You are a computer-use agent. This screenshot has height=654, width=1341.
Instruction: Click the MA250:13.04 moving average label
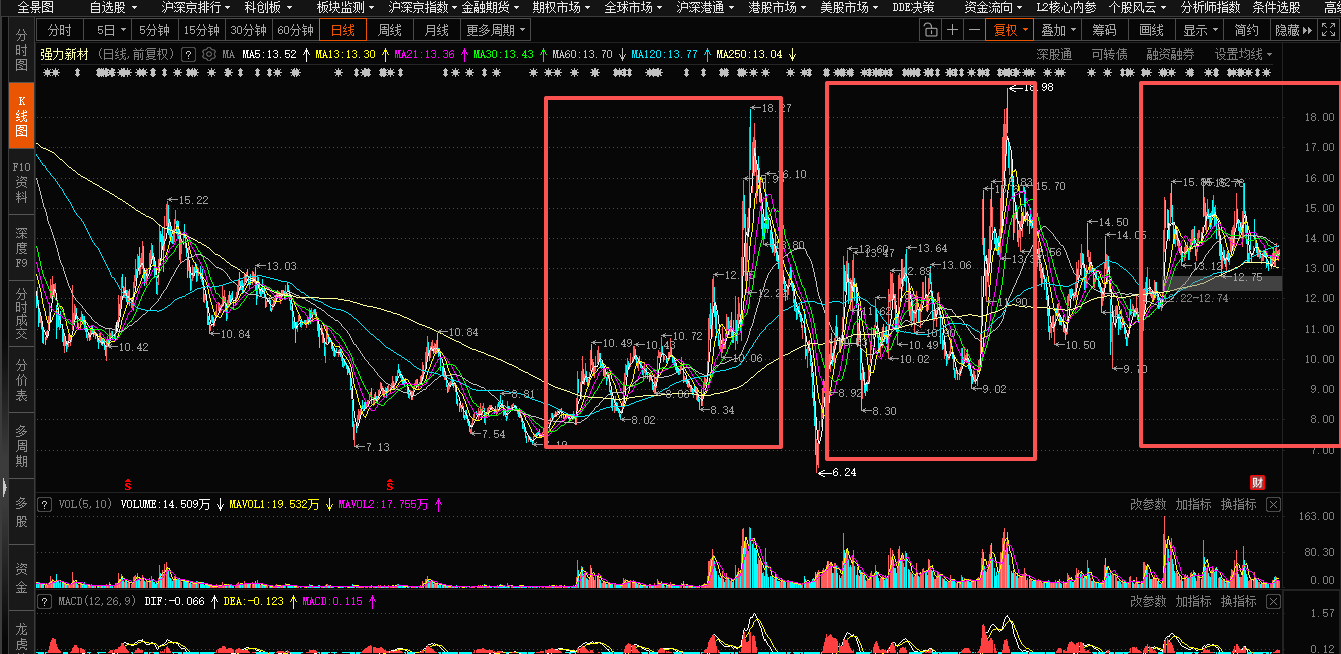[x=750, y=54]
